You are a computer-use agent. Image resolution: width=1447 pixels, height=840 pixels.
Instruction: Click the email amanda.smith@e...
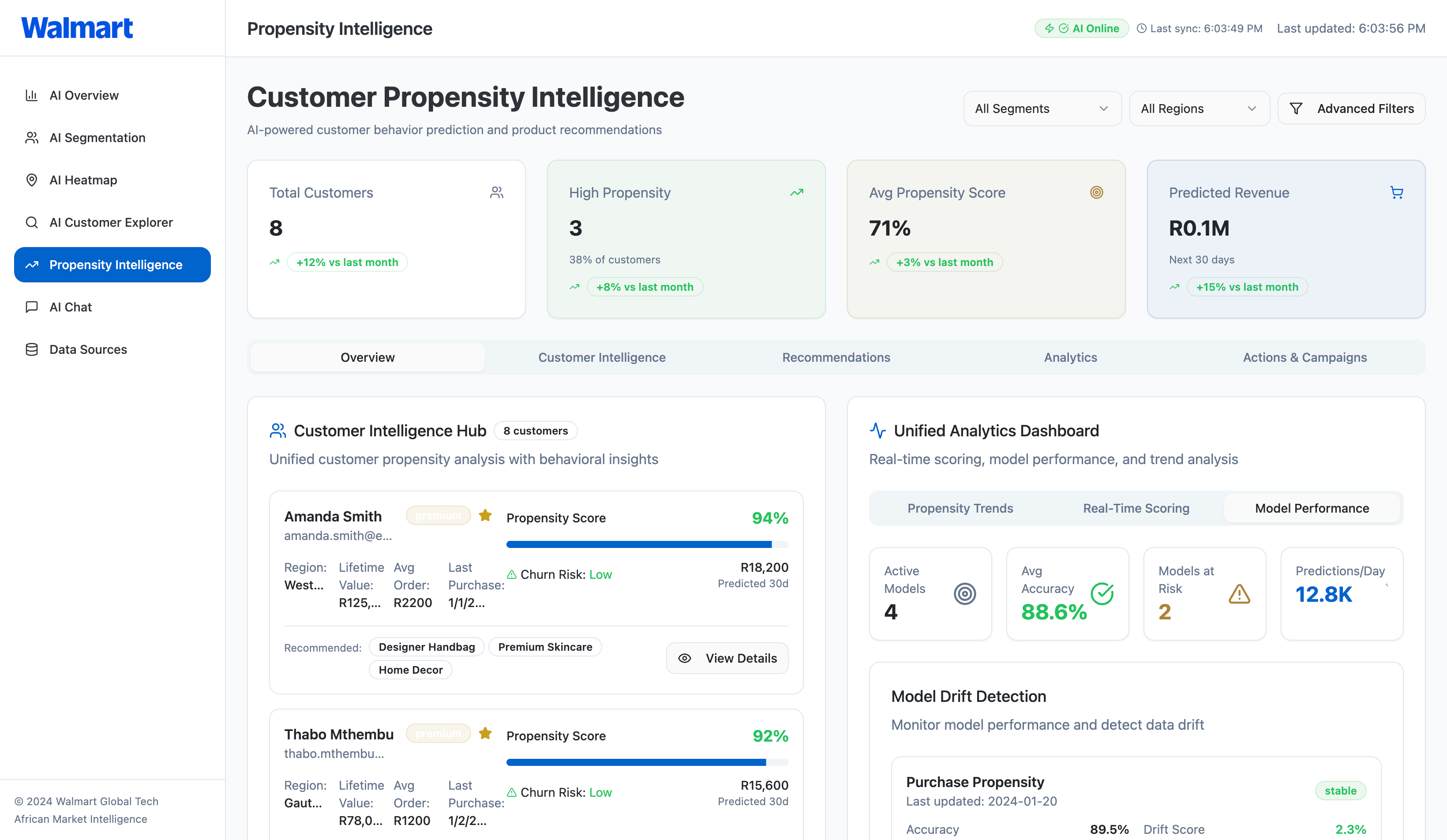tap(337, 536)
